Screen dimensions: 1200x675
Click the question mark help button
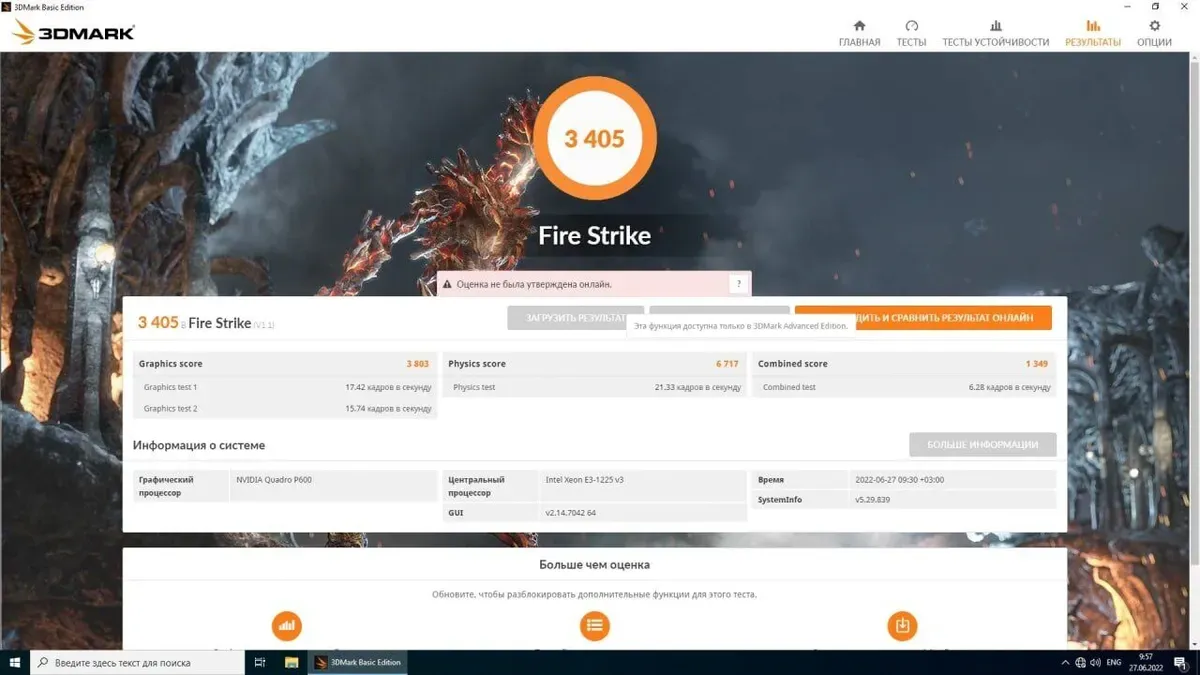coord(739,284)
